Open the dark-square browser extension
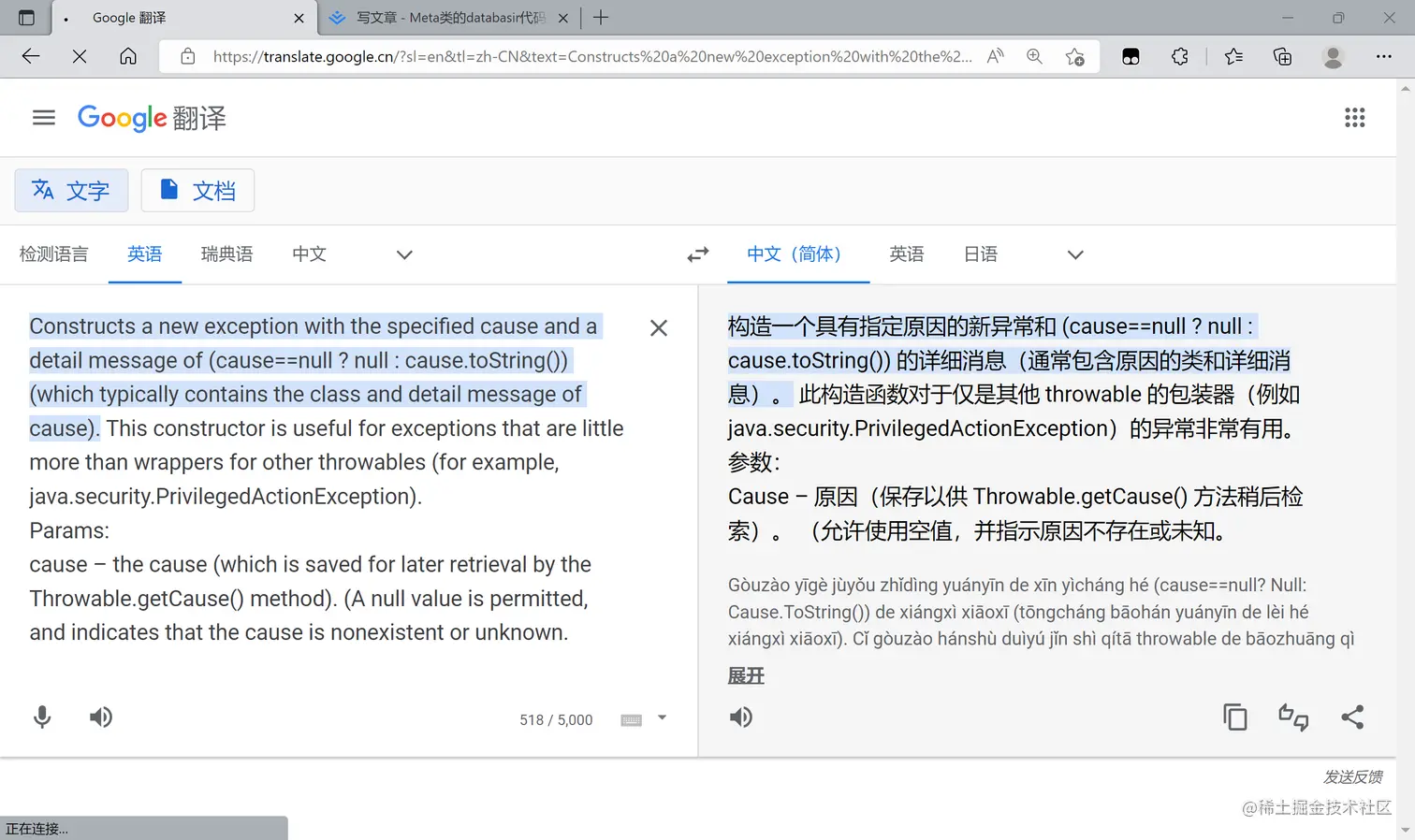Image resolution: width=1415 pixels, height=840 pixels. [x=1131, y=56]
